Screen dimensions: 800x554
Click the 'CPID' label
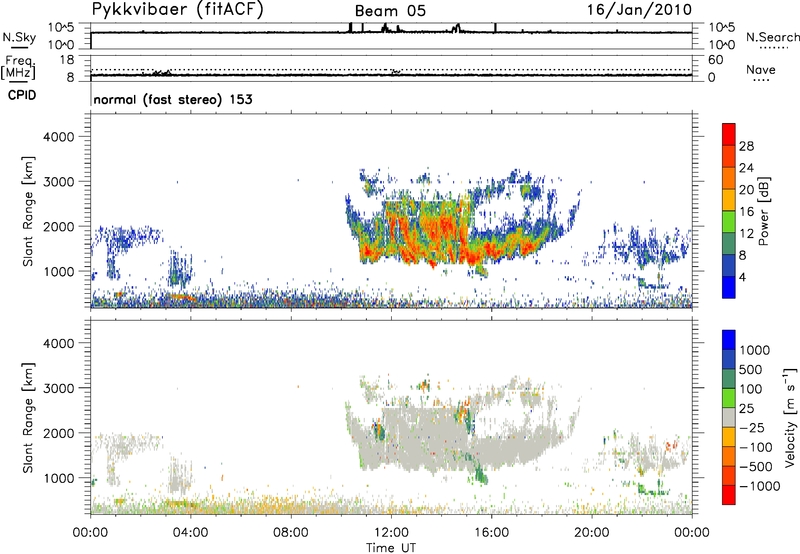point(22,95)
